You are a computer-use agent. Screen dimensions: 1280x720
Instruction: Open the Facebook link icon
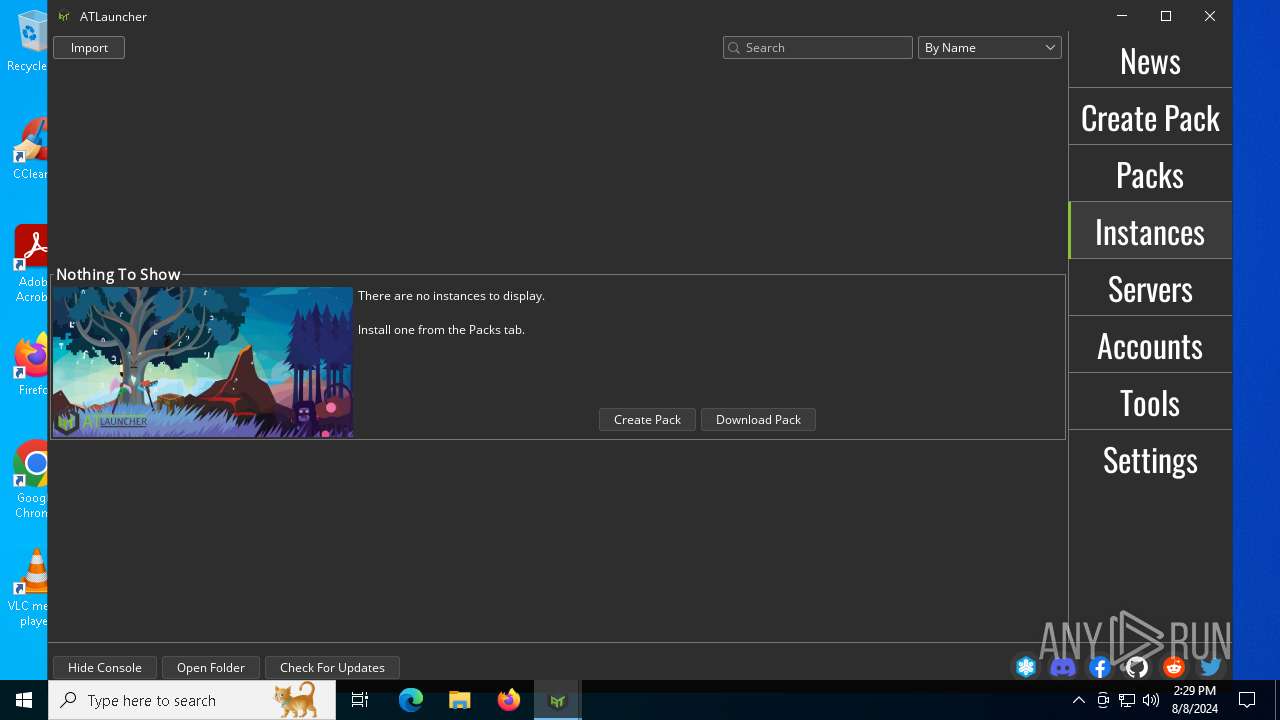point(1100,667)
